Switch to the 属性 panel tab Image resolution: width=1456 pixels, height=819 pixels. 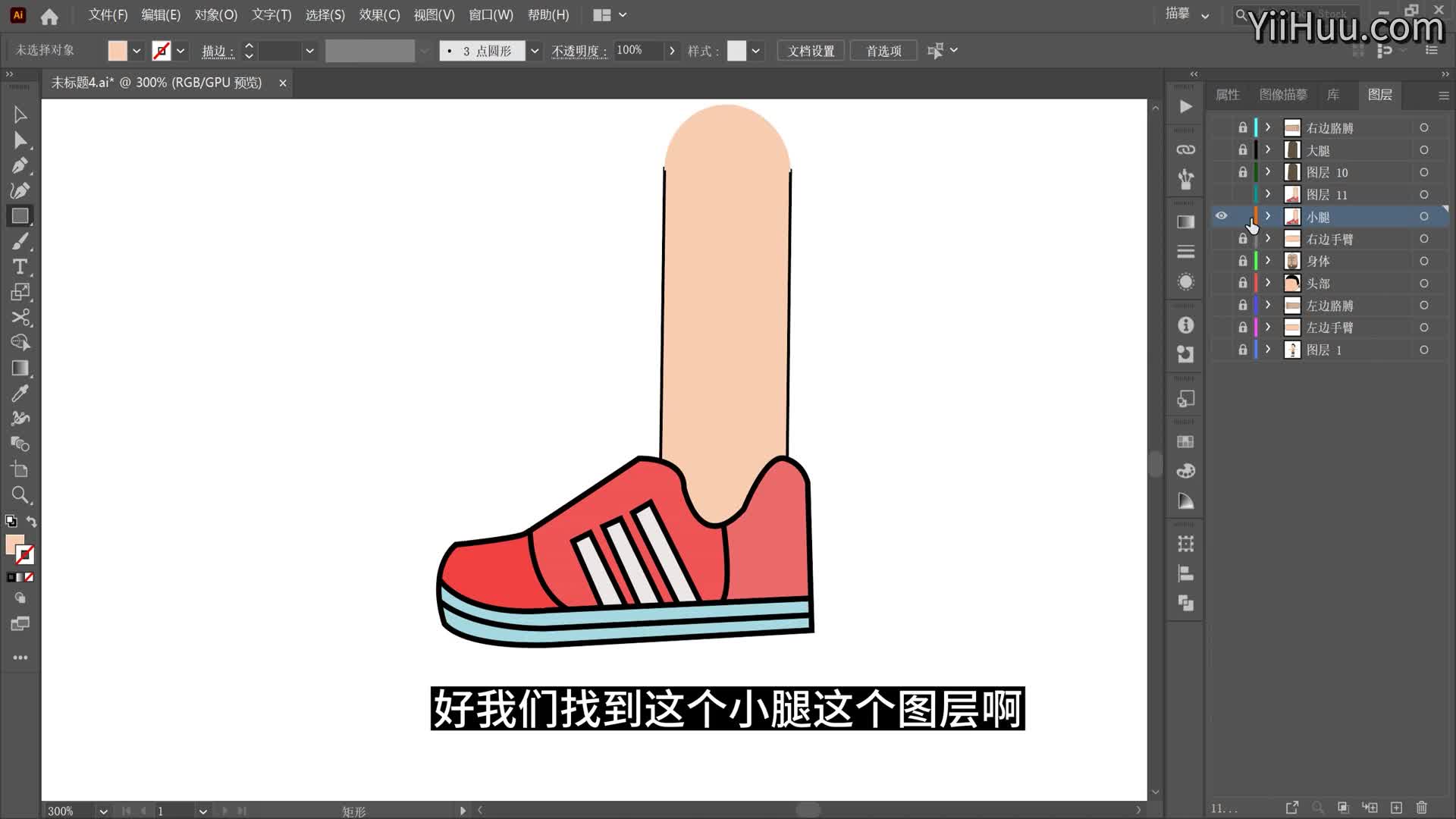pos(1227,95)
